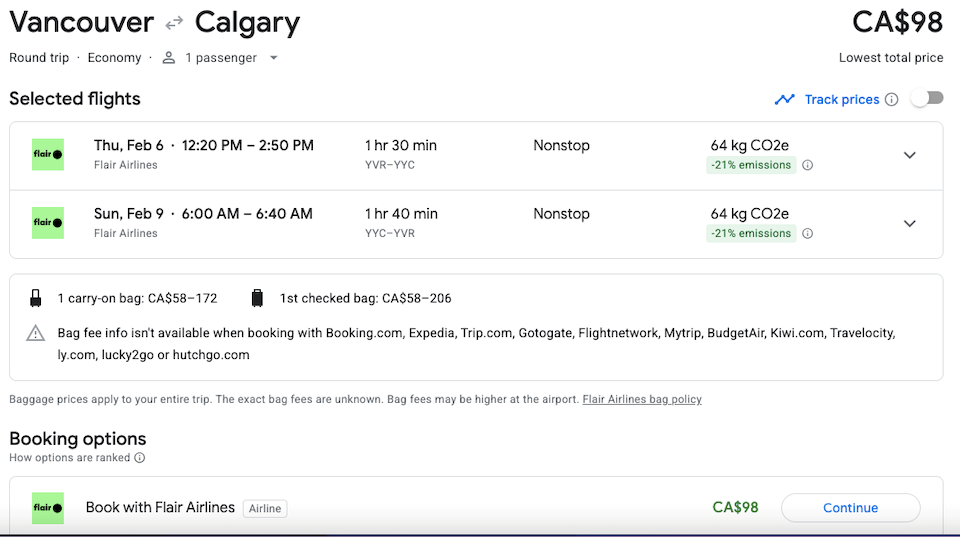Image resolution: width=960 pixels, height=537 pixels.
Task: Open the How options are ranked info icon
Action: [140, 458]
